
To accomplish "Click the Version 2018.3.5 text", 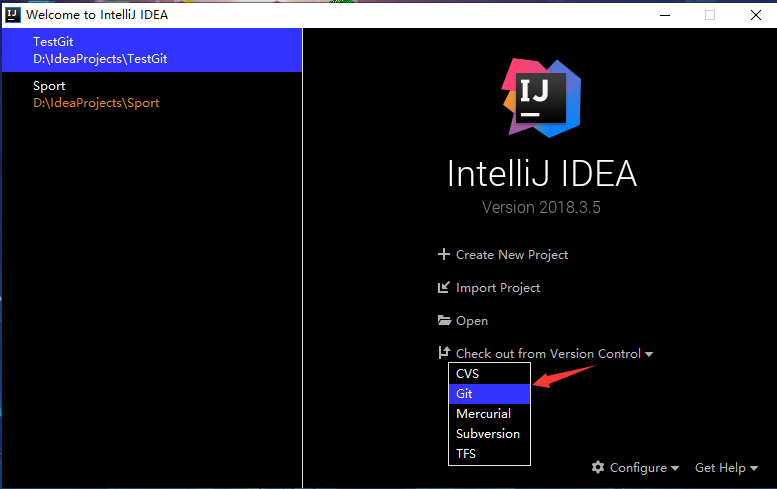I will 541,207.
